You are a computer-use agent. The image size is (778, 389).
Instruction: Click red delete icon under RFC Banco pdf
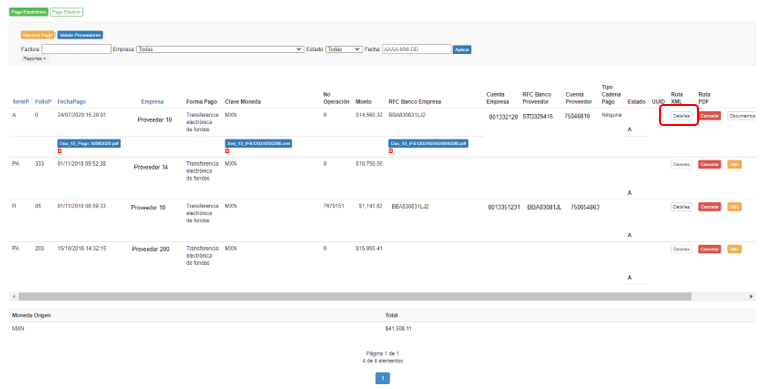point(390,151)
